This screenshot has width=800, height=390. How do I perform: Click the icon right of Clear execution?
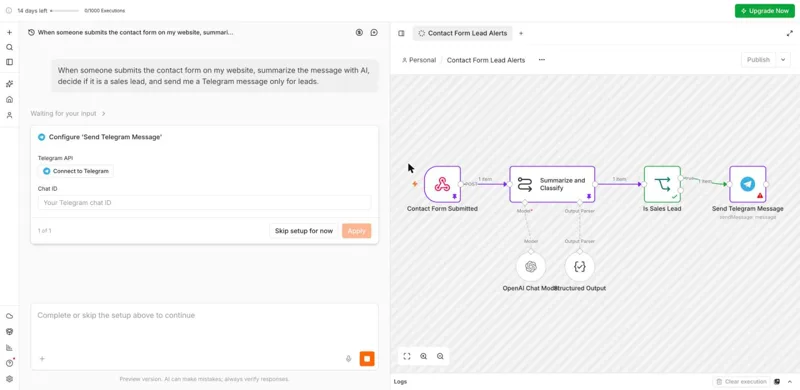tap(777, 381)
